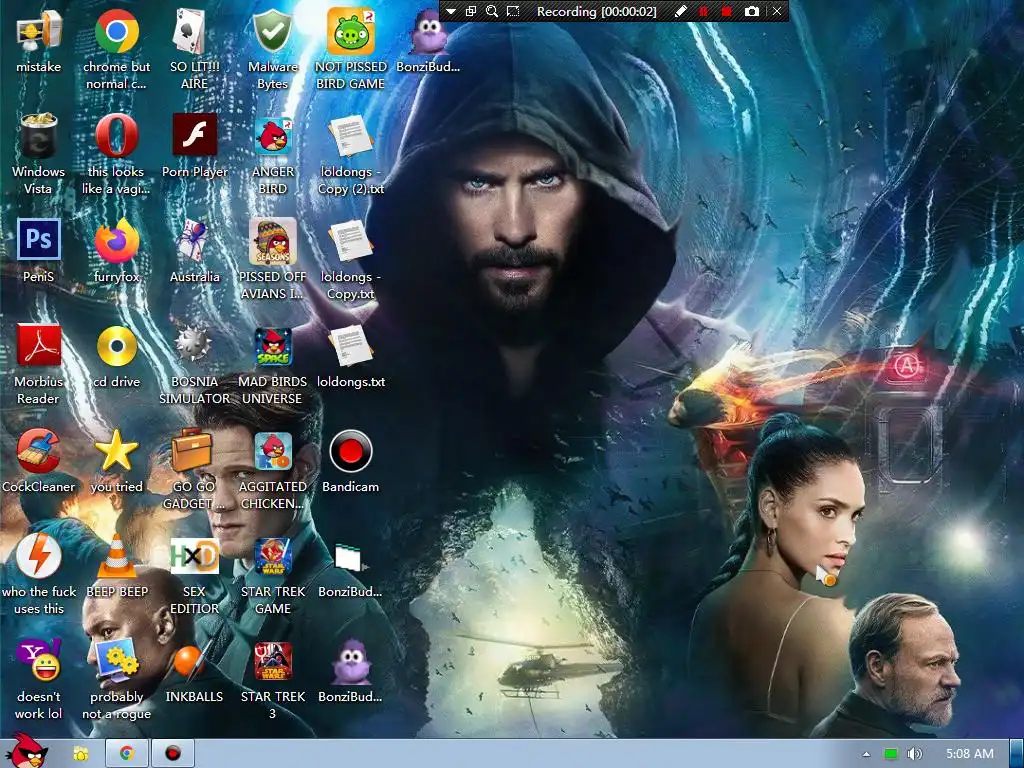This screenshot has width=1024, height=768.
Task: Launch 'BOSNIA SIMULATOR' minesweeper icon
Action: coord(194,345)
